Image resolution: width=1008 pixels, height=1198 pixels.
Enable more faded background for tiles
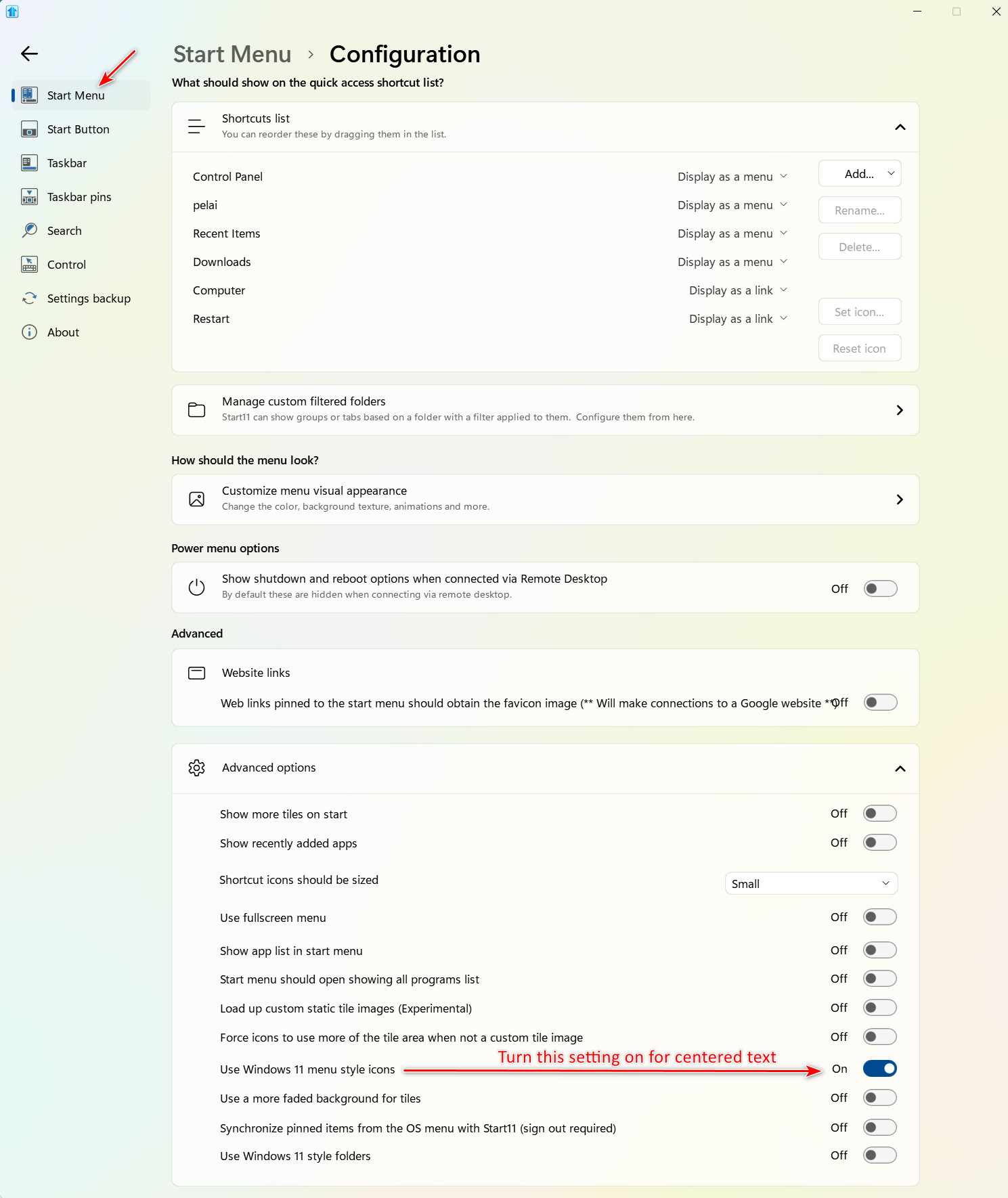(x=880, y=1098)
